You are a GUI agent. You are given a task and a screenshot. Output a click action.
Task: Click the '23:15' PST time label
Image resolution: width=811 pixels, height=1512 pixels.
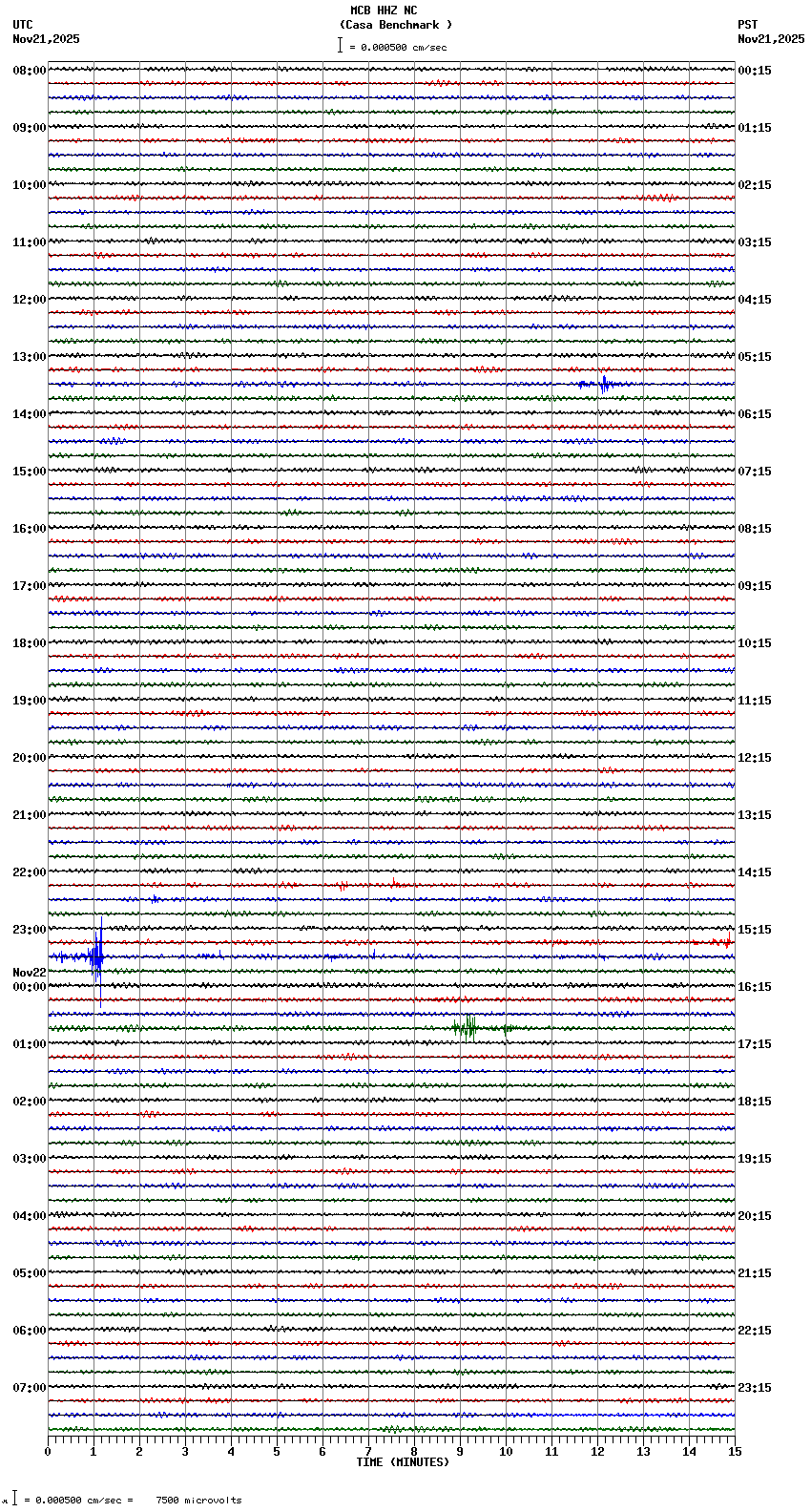(x=755, y=1388)
